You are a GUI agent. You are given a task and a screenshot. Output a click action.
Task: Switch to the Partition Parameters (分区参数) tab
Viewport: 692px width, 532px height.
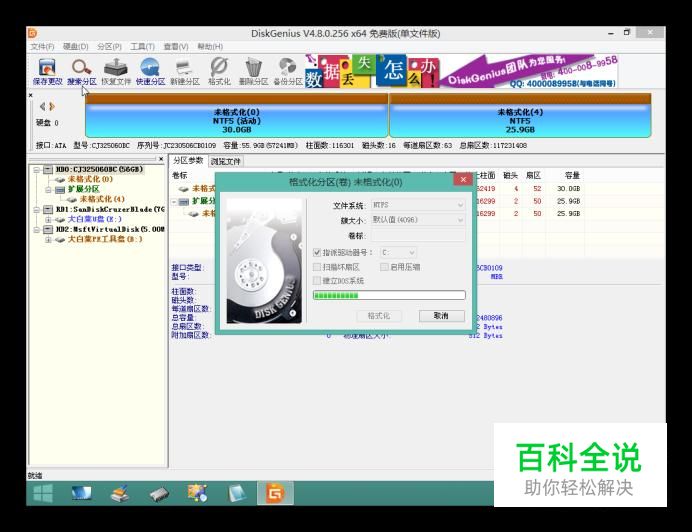pos(188,161)
